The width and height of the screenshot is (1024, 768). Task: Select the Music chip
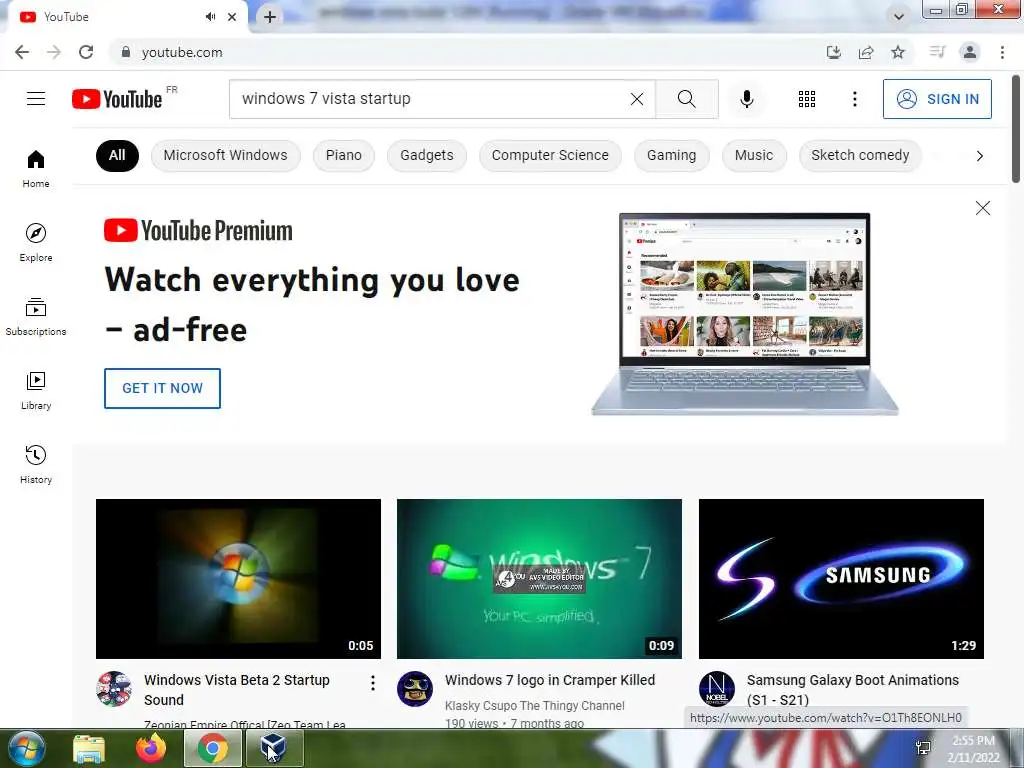754,155
